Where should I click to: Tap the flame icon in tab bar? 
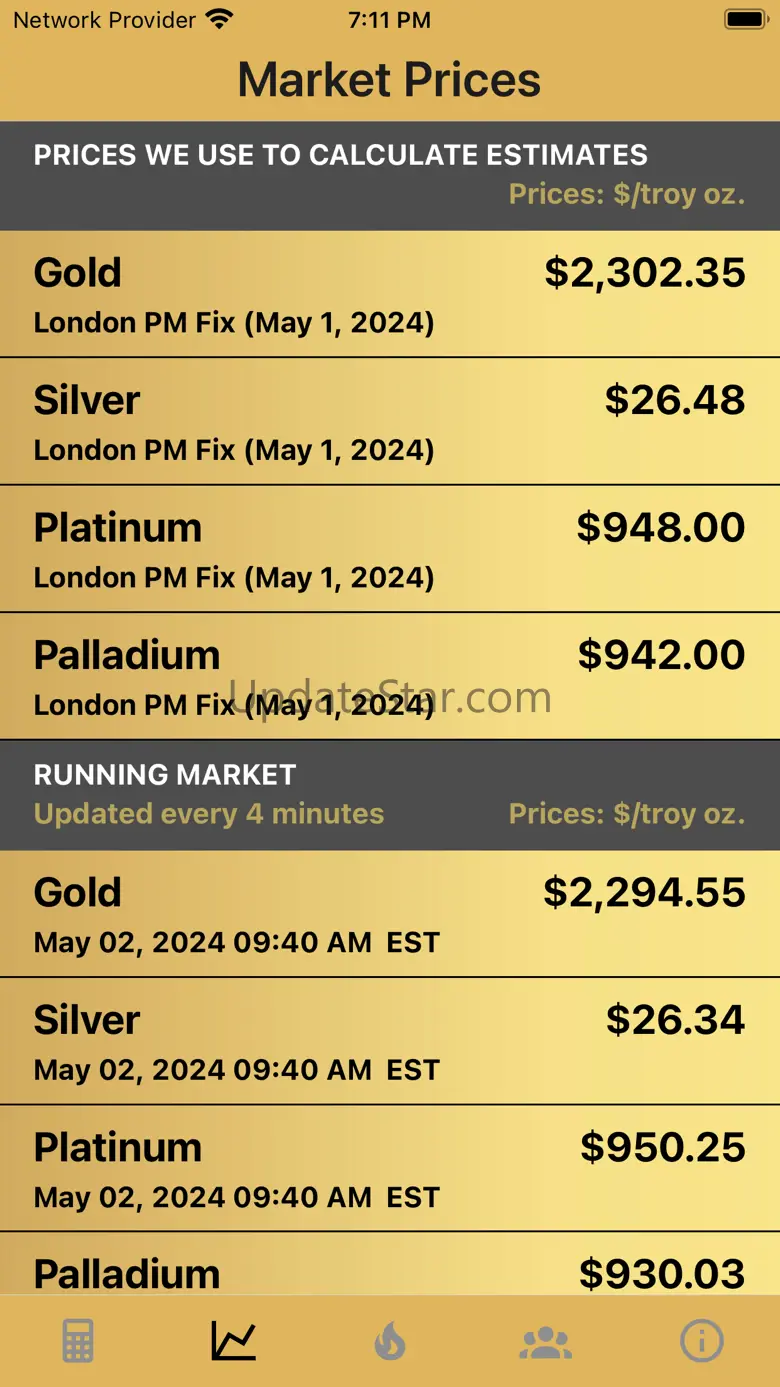coord(390,1341)
